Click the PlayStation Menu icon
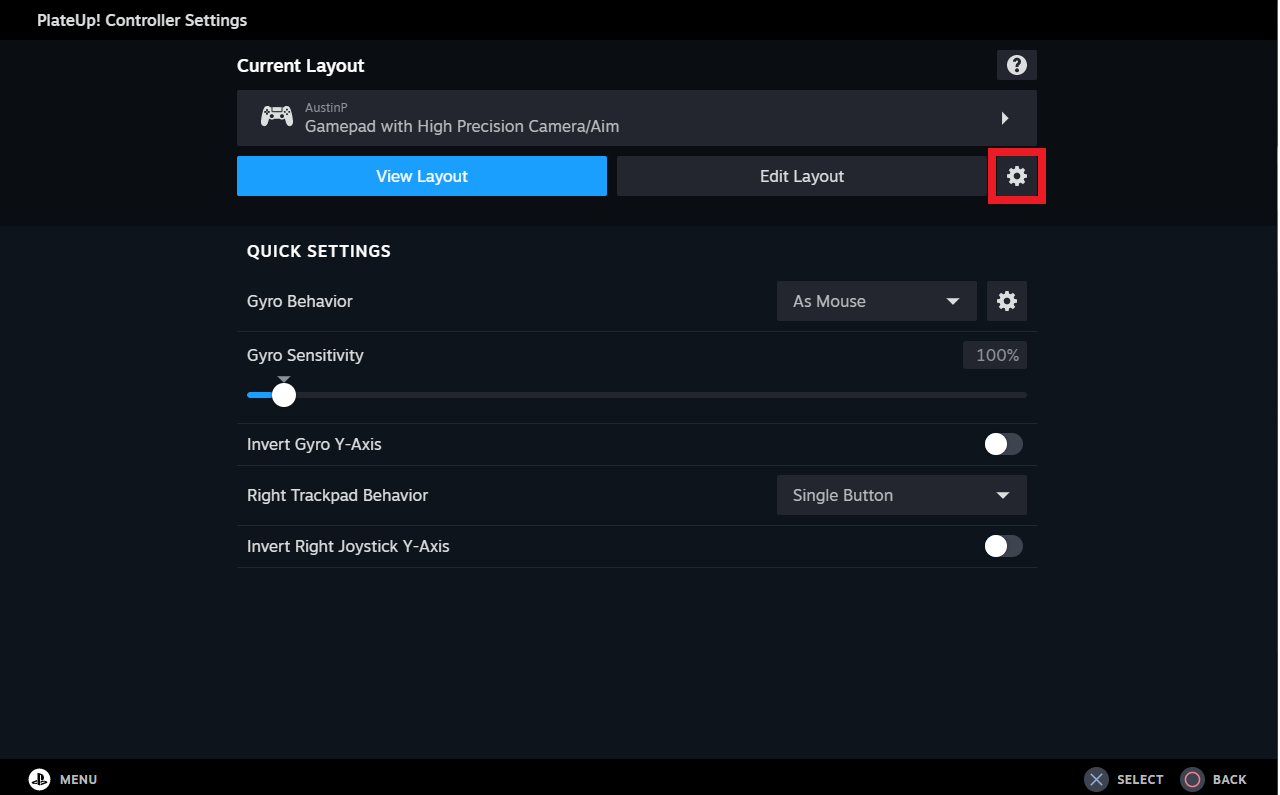This screenshot has height=795, width=1280. point(39,779)
